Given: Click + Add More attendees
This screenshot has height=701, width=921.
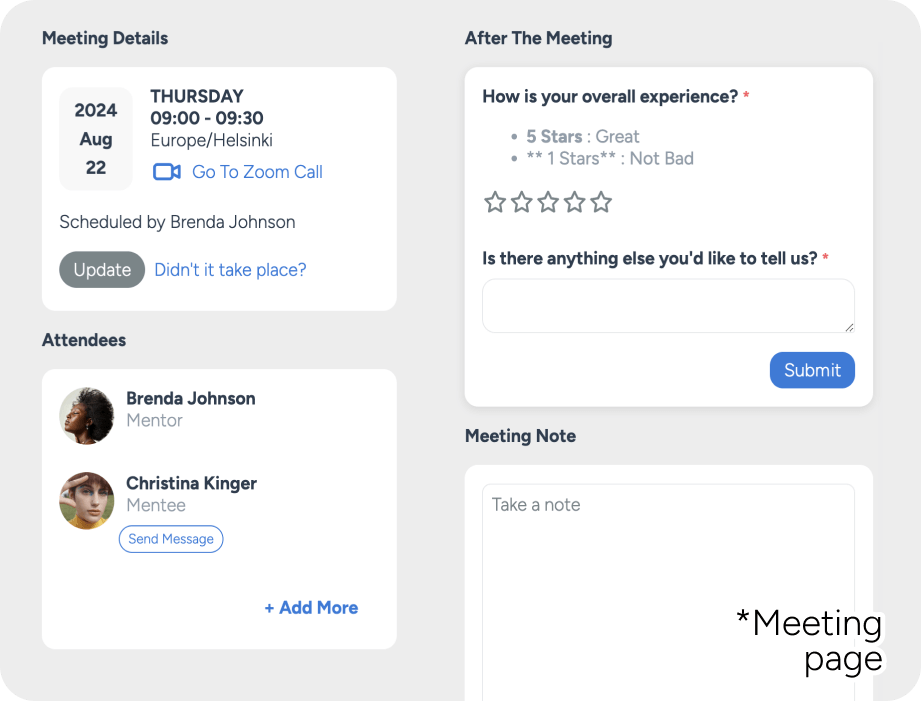Looking at the screenshot, I should click(311, 608).
